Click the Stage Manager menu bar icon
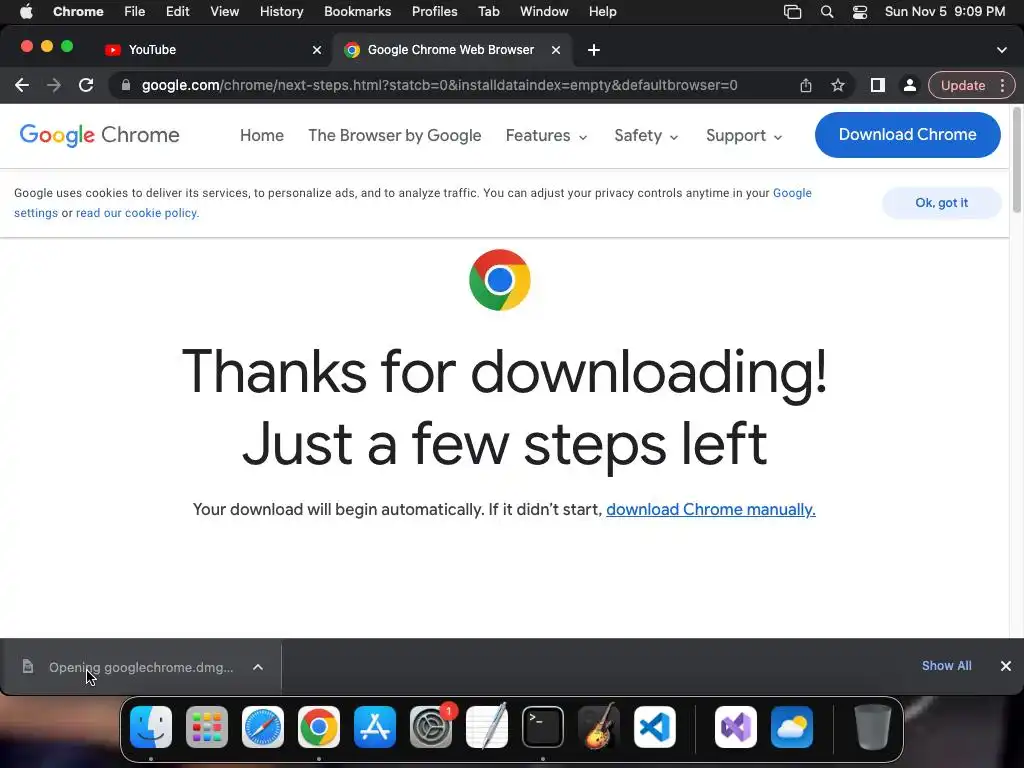 (x=792, y=12)
